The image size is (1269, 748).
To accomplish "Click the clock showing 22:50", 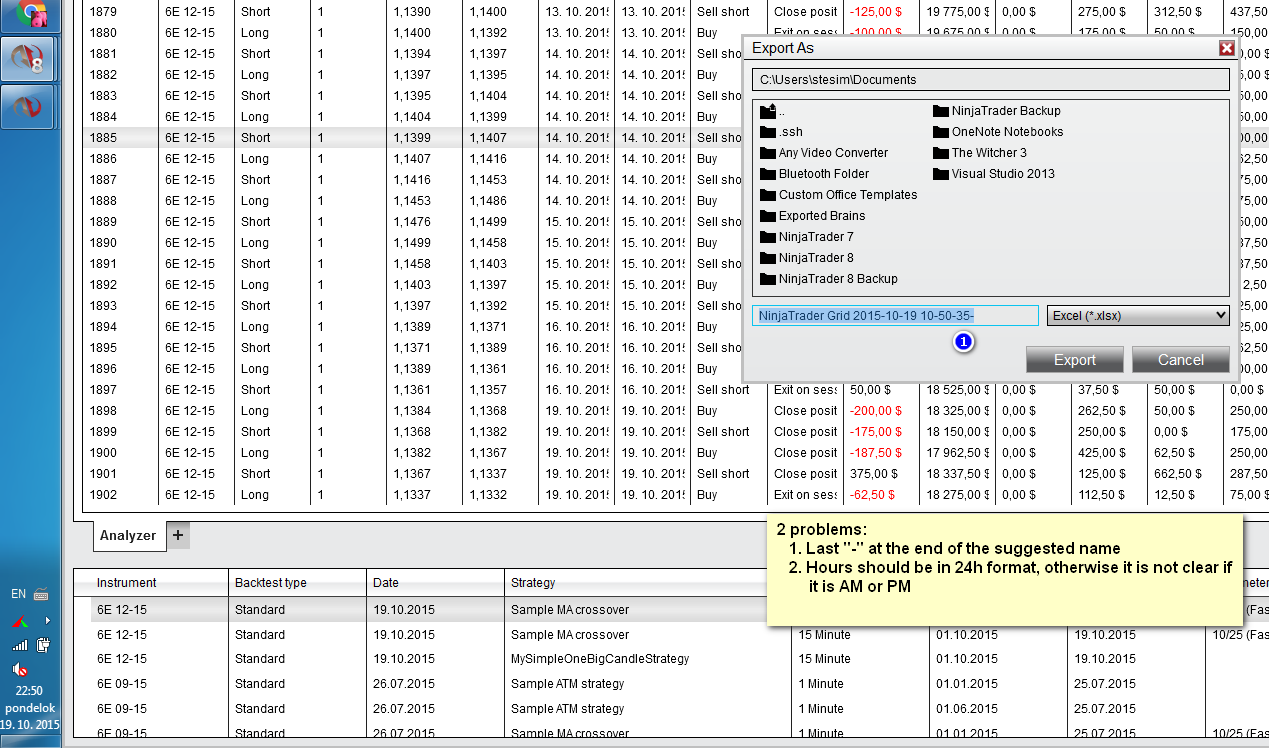I will [29, 691].
